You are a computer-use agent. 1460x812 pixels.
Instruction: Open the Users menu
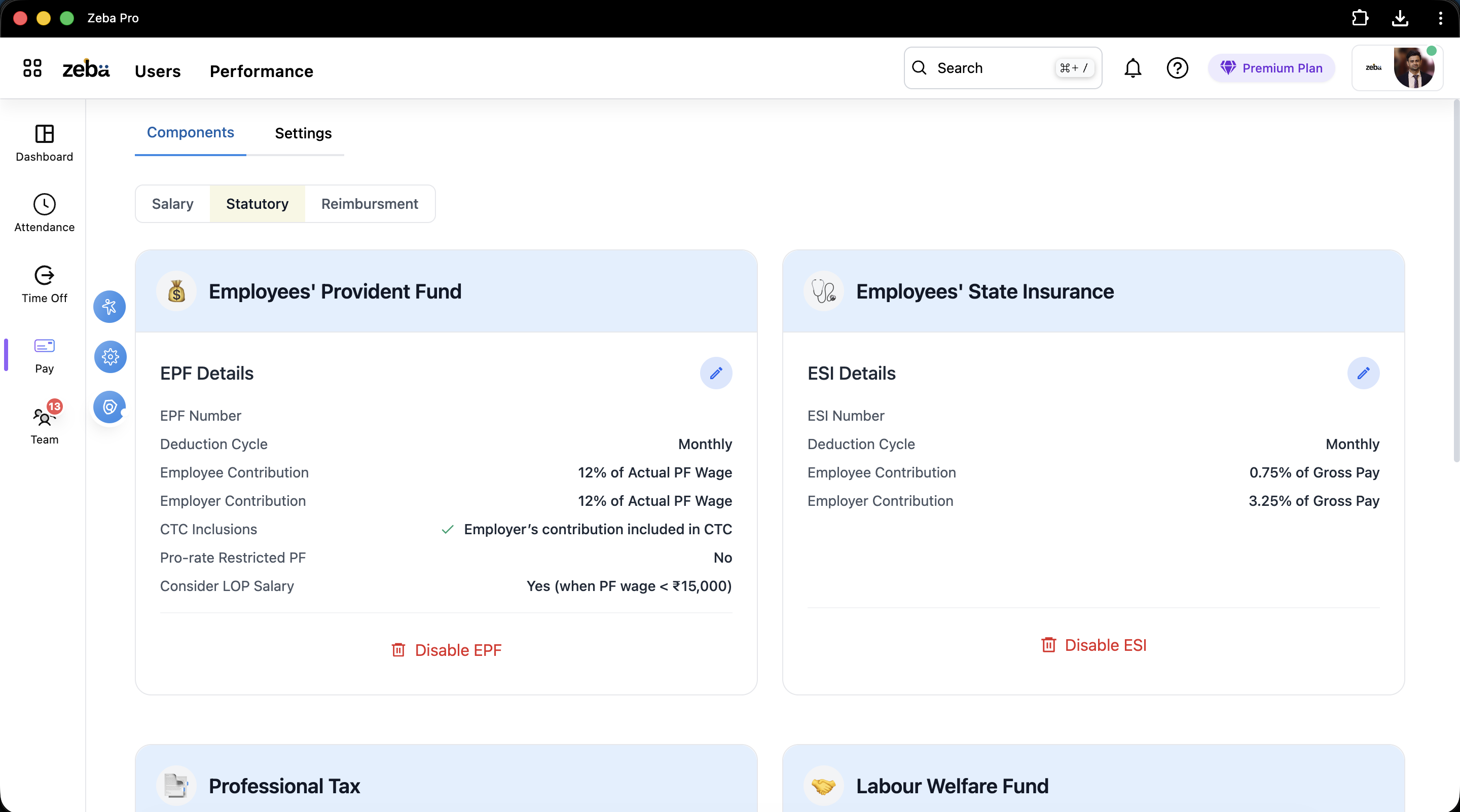[158, 71]
